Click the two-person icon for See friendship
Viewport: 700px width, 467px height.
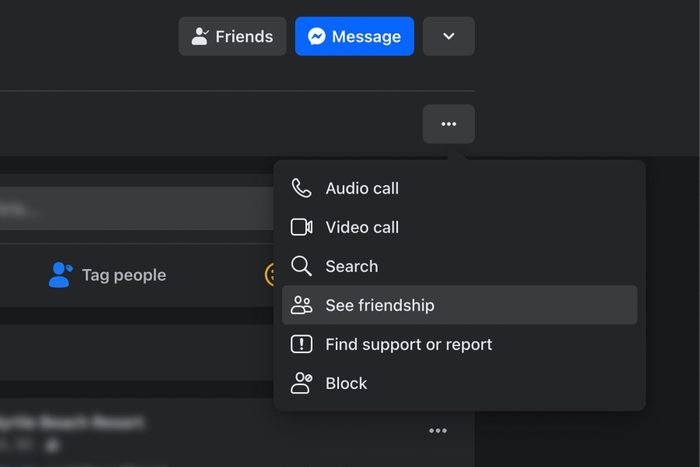click(x=301, y=305)
